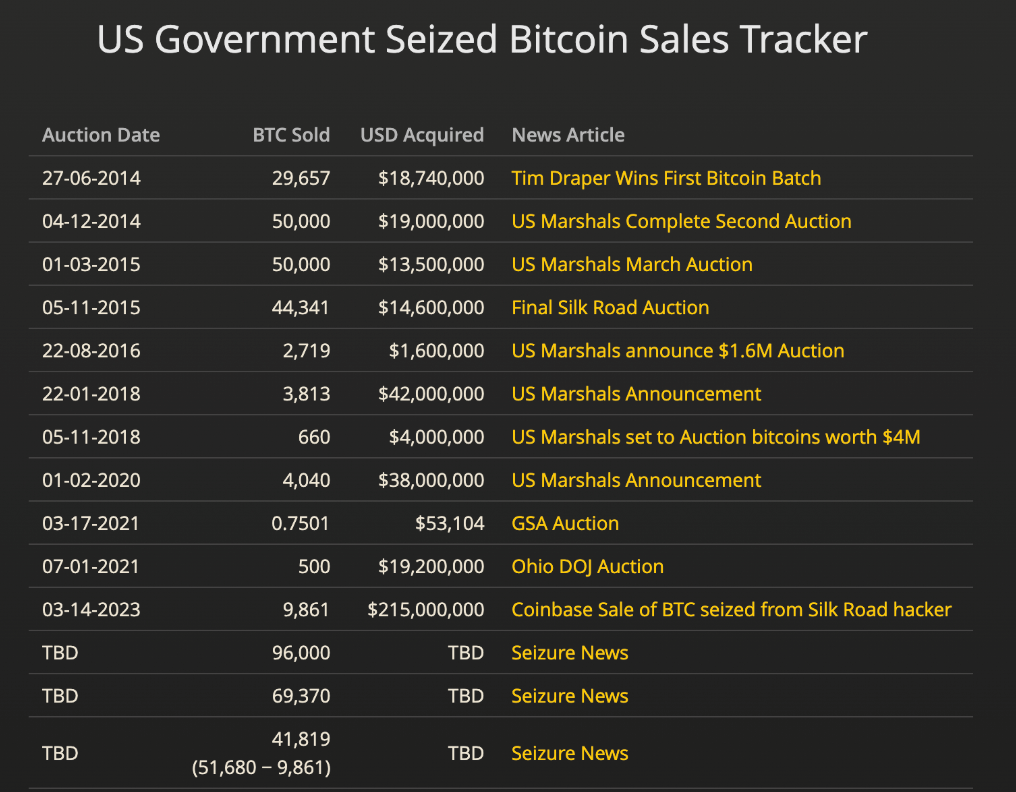Screen dimensions: 1016x792
Task: Click the 'USD Acquired' column header
Action: [422, 135]
